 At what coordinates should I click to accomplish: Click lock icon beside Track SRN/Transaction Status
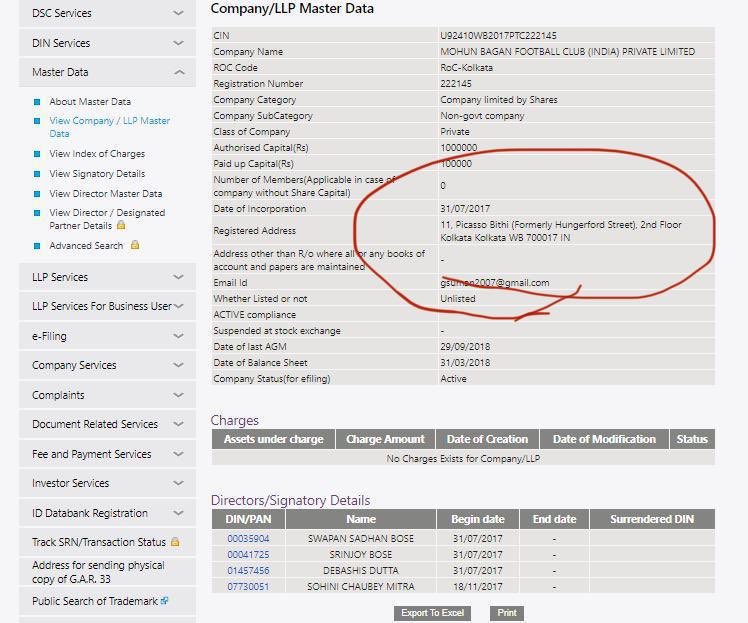tap(175, 542)
